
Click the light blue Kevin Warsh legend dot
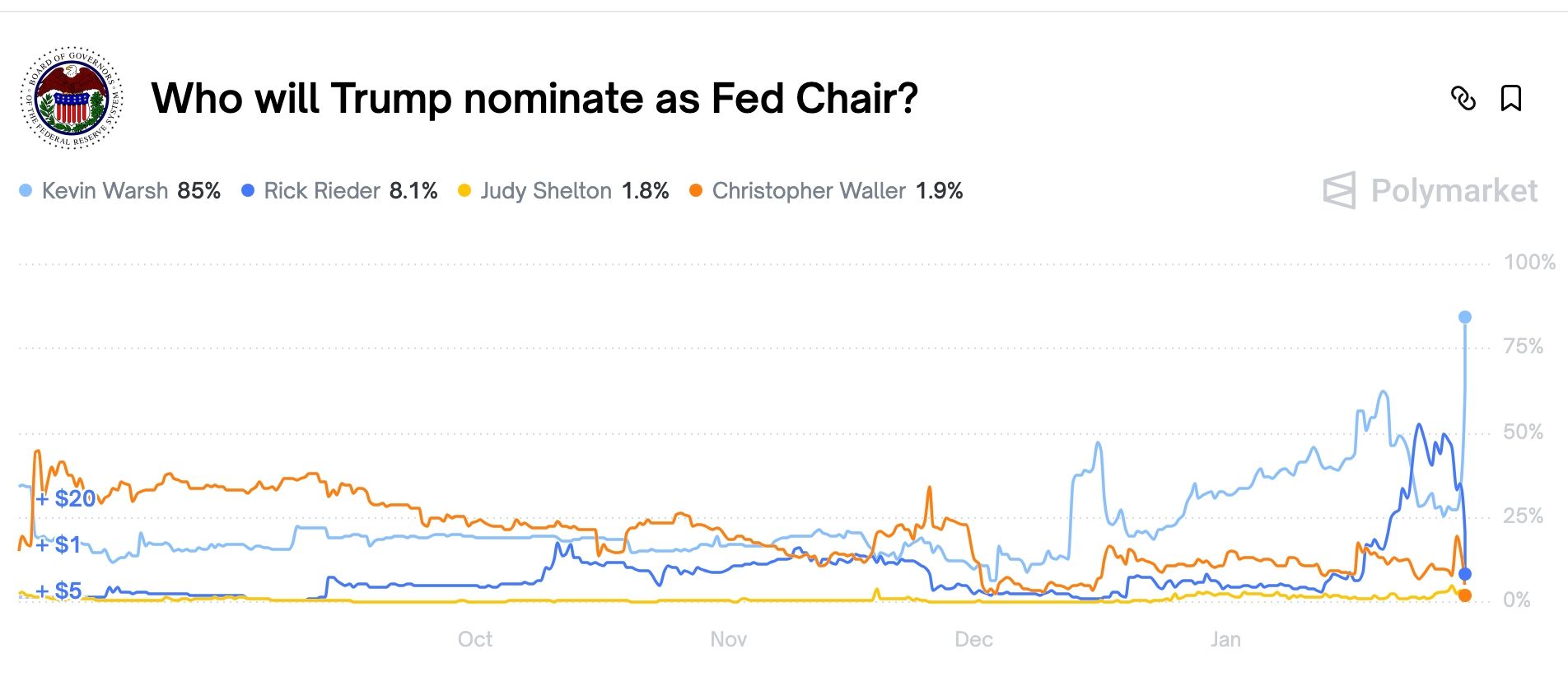(x=26, y=190)
